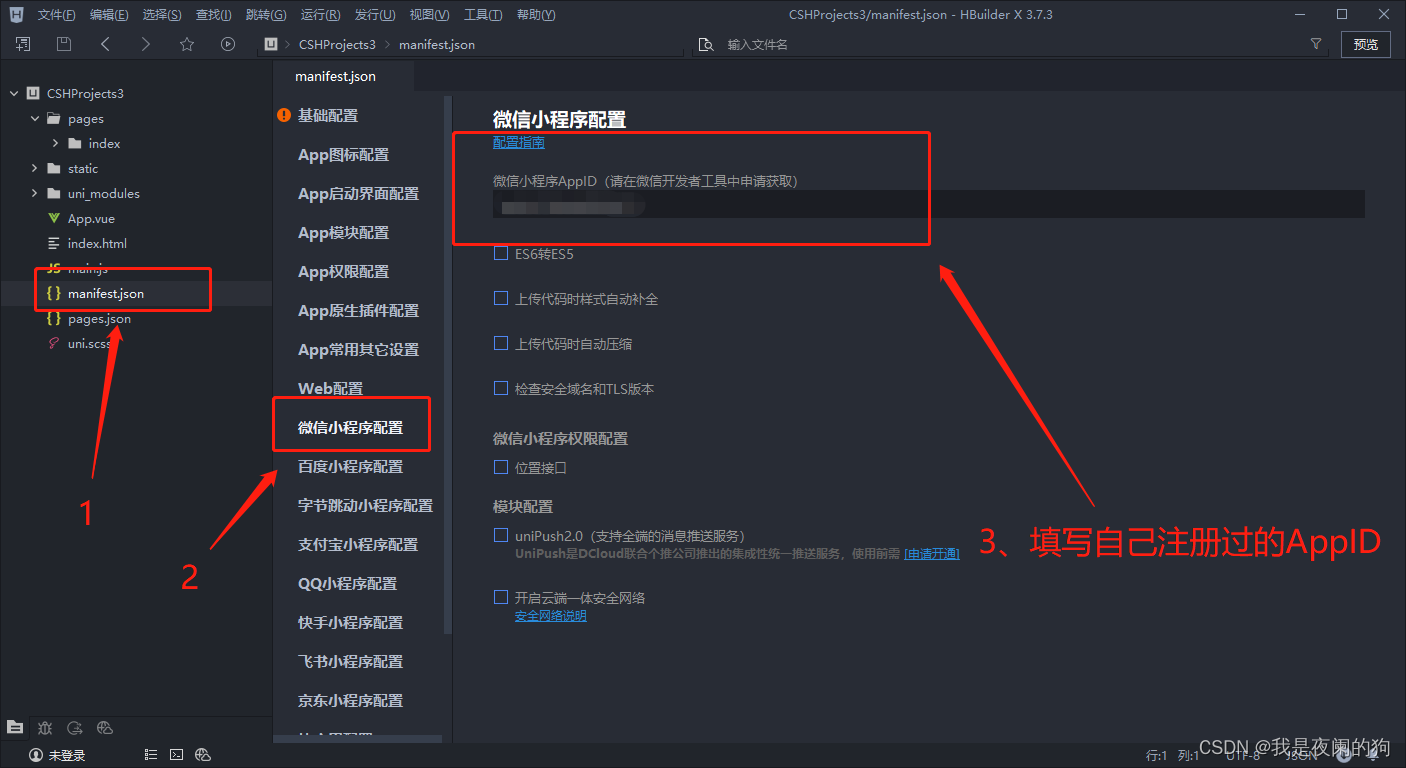The image size is (1406, 768).
Task: Click the sync refresh icon at bottom
Action: (x=75, y=727)
